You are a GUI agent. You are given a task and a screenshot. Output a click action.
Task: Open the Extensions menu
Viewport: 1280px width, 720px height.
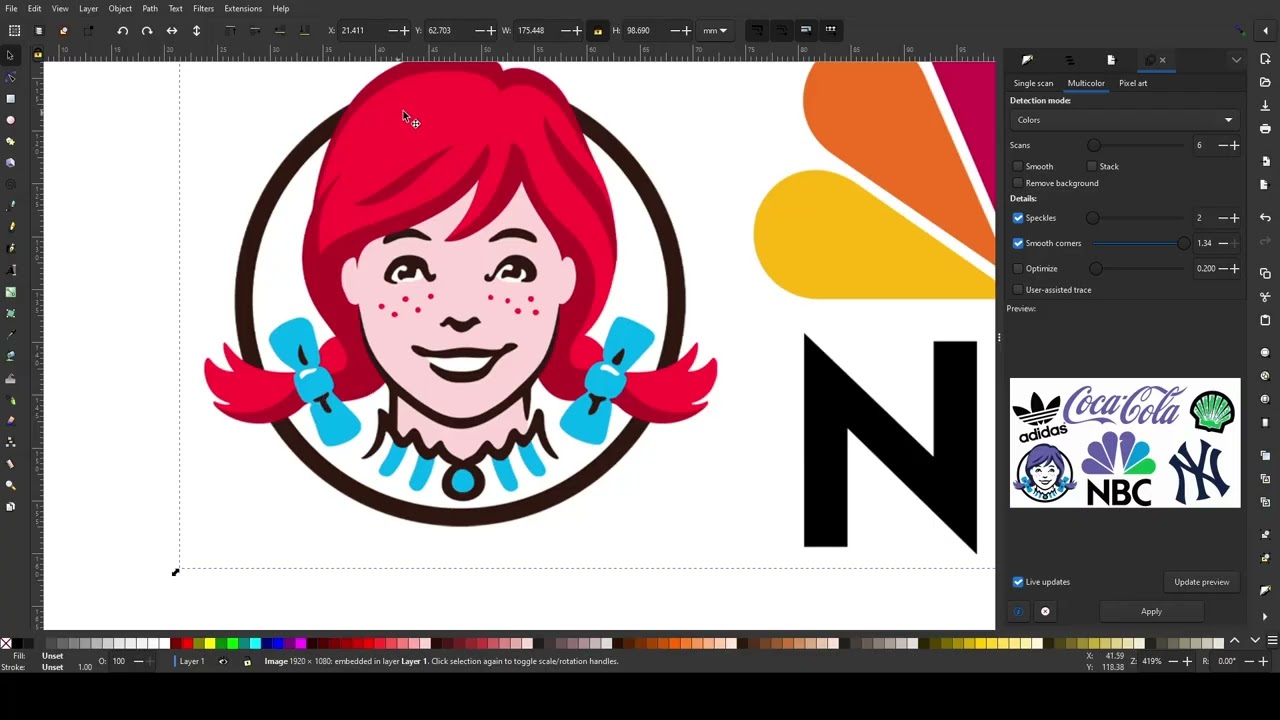[243, 9]
